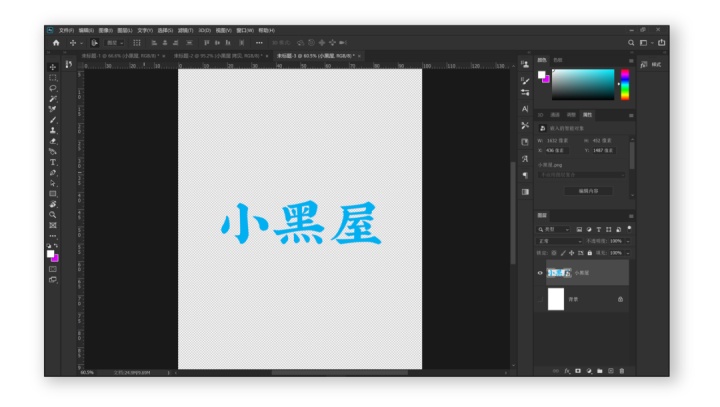Viewport: 720px width, 407px height.
Task: Select the Move tool in the left toolbox
Action: tap(53, 67)
